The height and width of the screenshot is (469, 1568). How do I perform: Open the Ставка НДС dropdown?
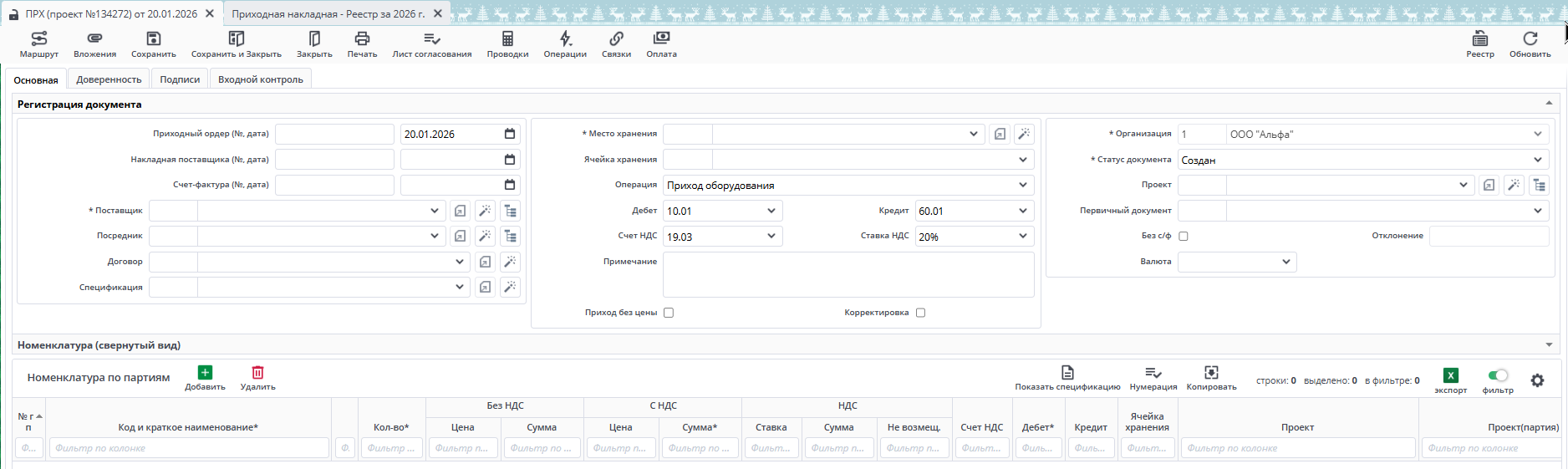click(1023, 237)
